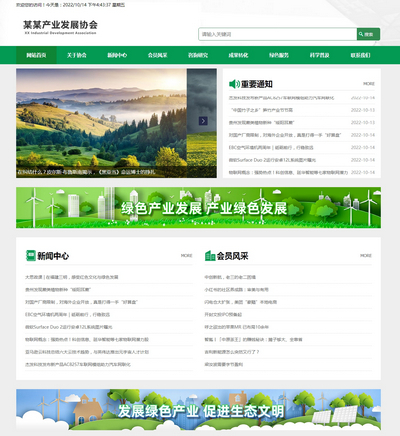The height and width of the screenshot is (436, 400).
Task: Open 闪电仓大扩张 article in 会员风采
Action: pos(241,302)
